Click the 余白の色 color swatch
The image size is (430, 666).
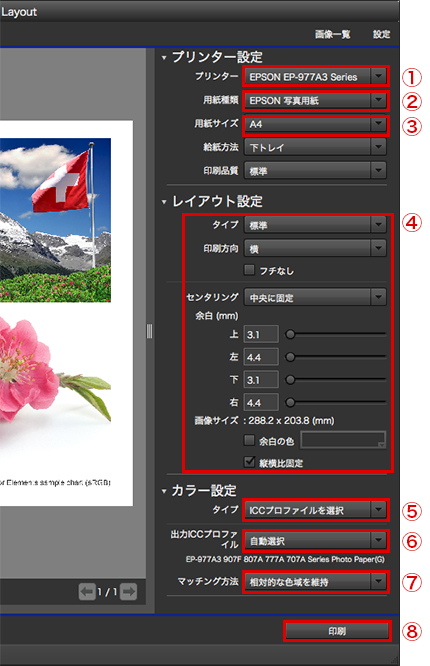click(x=343, y=440)
